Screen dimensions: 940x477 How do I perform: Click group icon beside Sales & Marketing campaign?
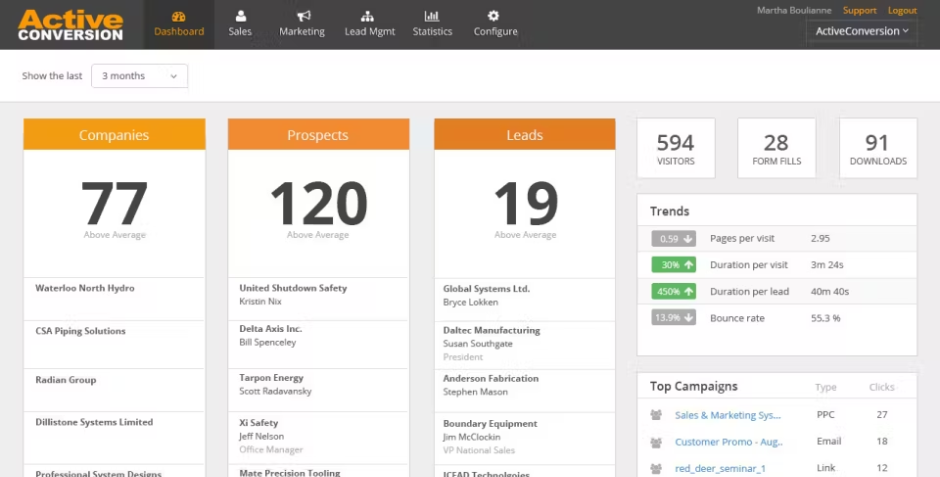656,415
